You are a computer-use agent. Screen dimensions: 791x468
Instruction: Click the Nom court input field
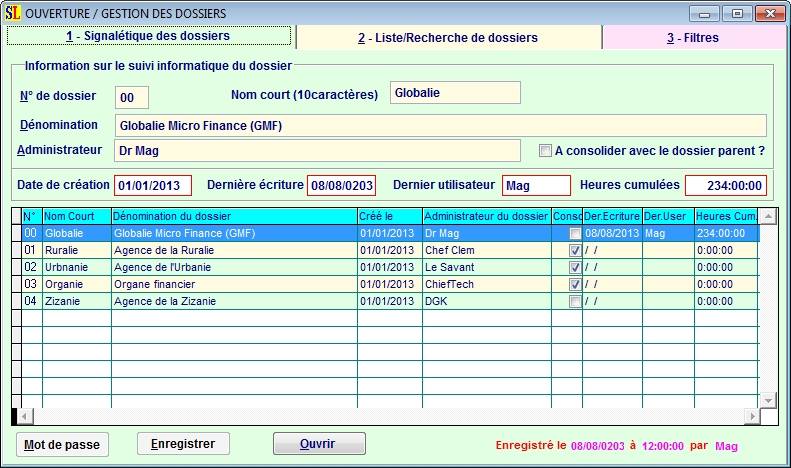pyautogui.click(x=455, y=93)
